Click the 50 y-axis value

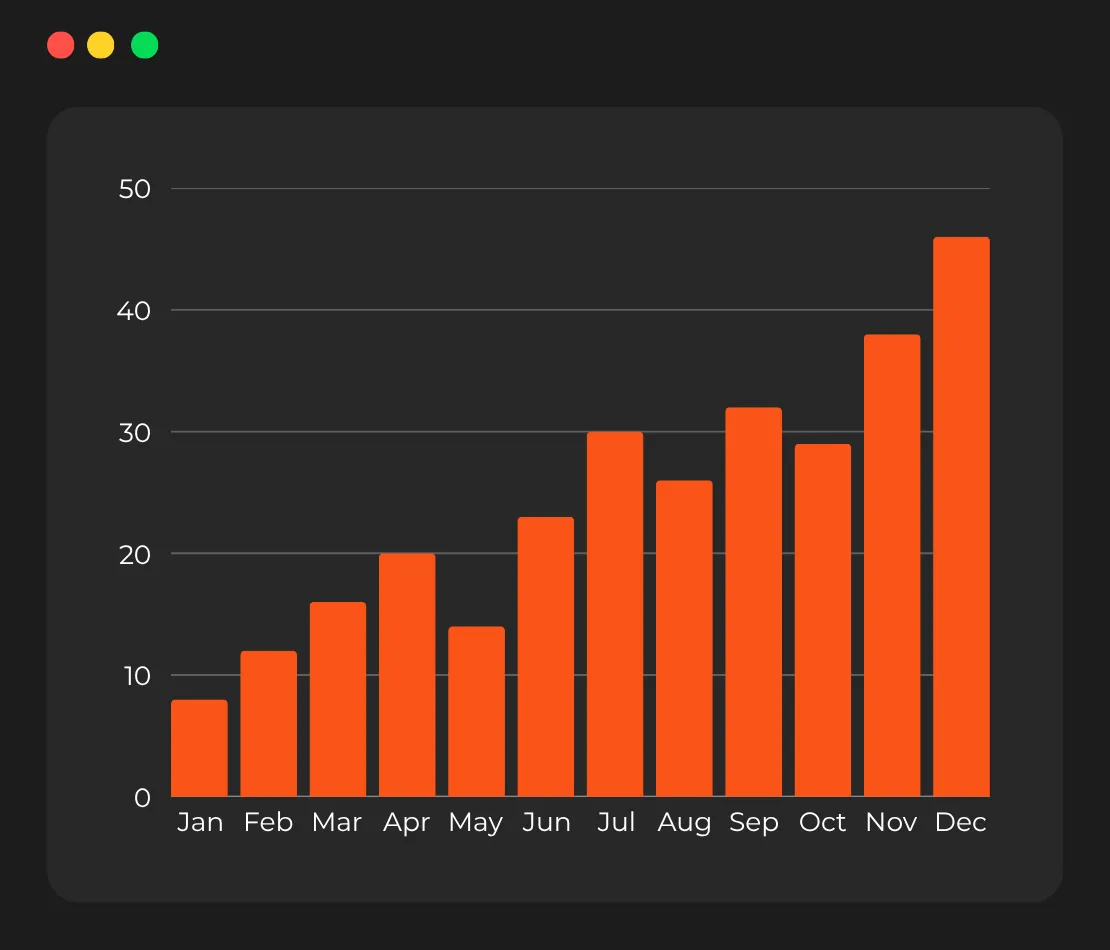(135, 189)
